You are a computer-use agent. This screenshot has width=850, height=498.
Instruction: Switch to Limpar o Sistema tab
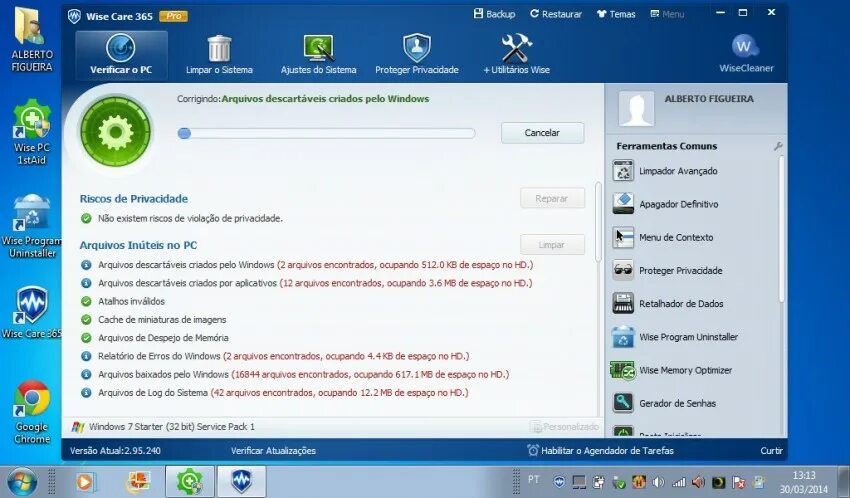click(x=219, y=55)
